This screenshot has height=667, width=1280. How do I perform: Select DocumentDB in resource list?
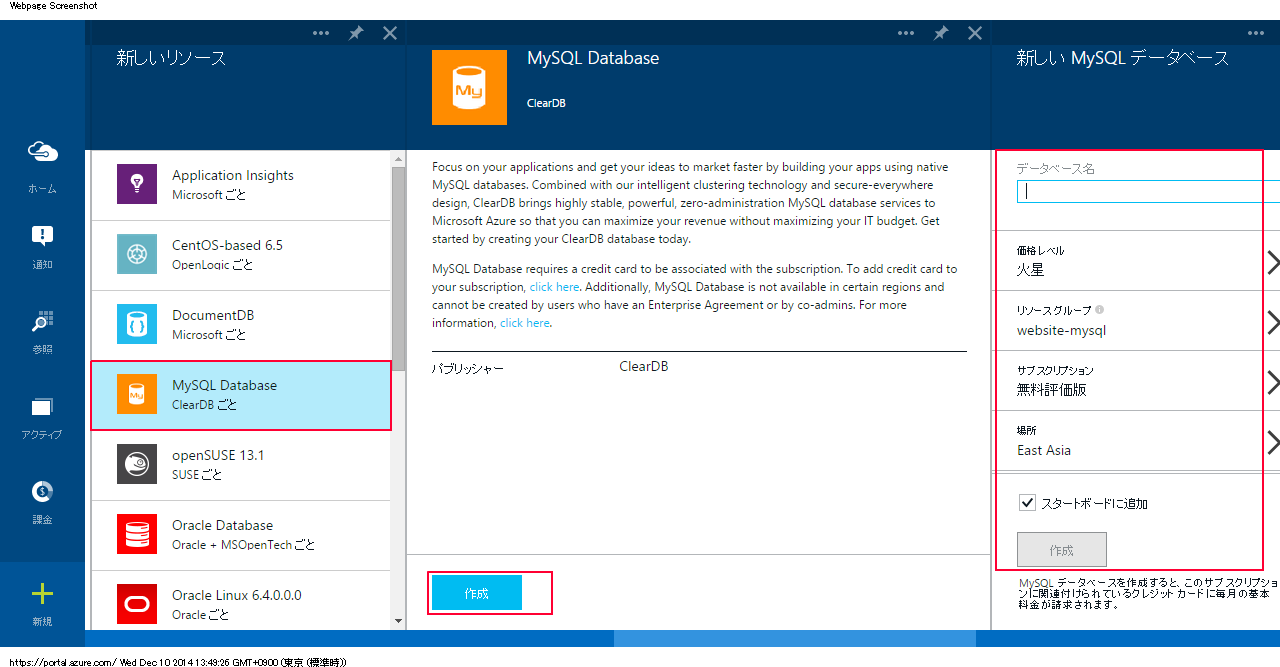point(241,325)
